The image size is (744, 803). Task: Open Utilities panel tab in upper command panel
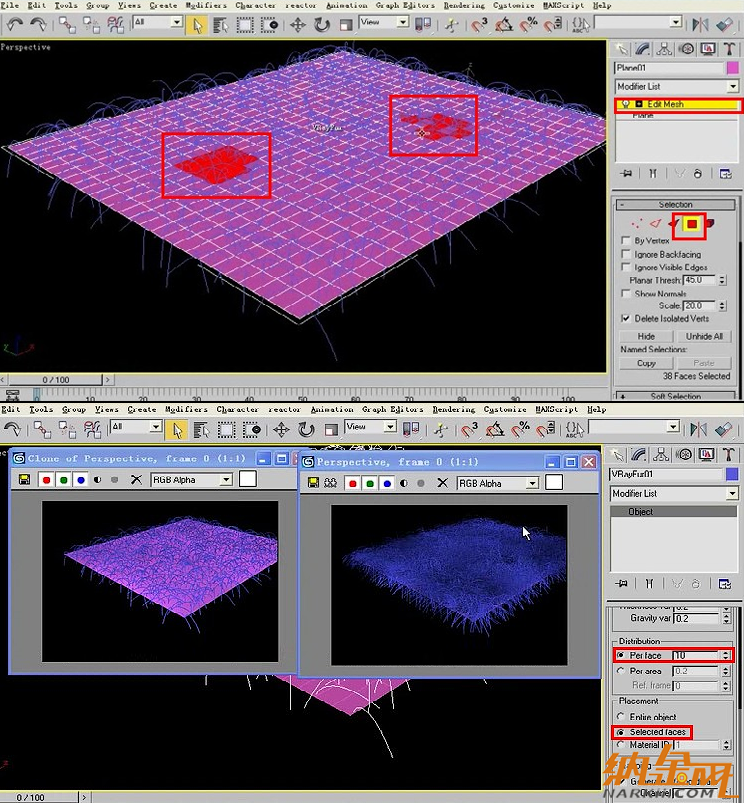(x=730, y=49)
